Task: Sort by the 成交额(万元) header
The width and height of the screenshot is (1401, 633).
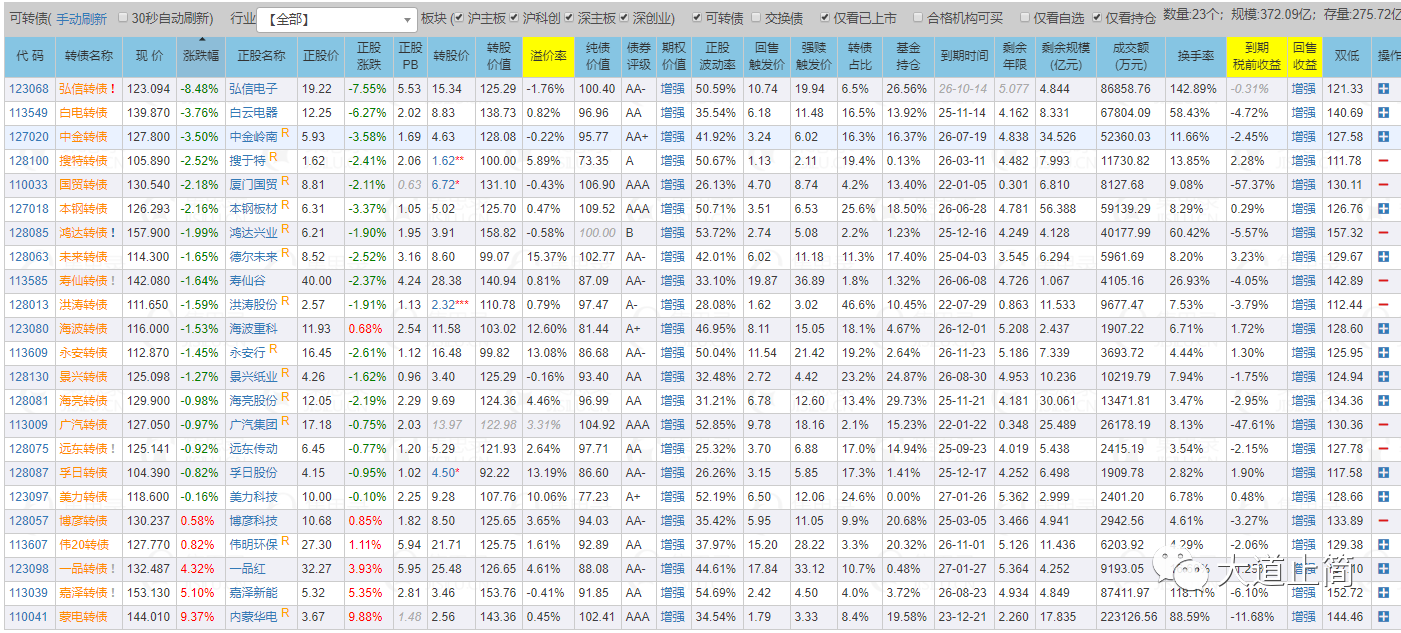Action: coord(1130,57)
